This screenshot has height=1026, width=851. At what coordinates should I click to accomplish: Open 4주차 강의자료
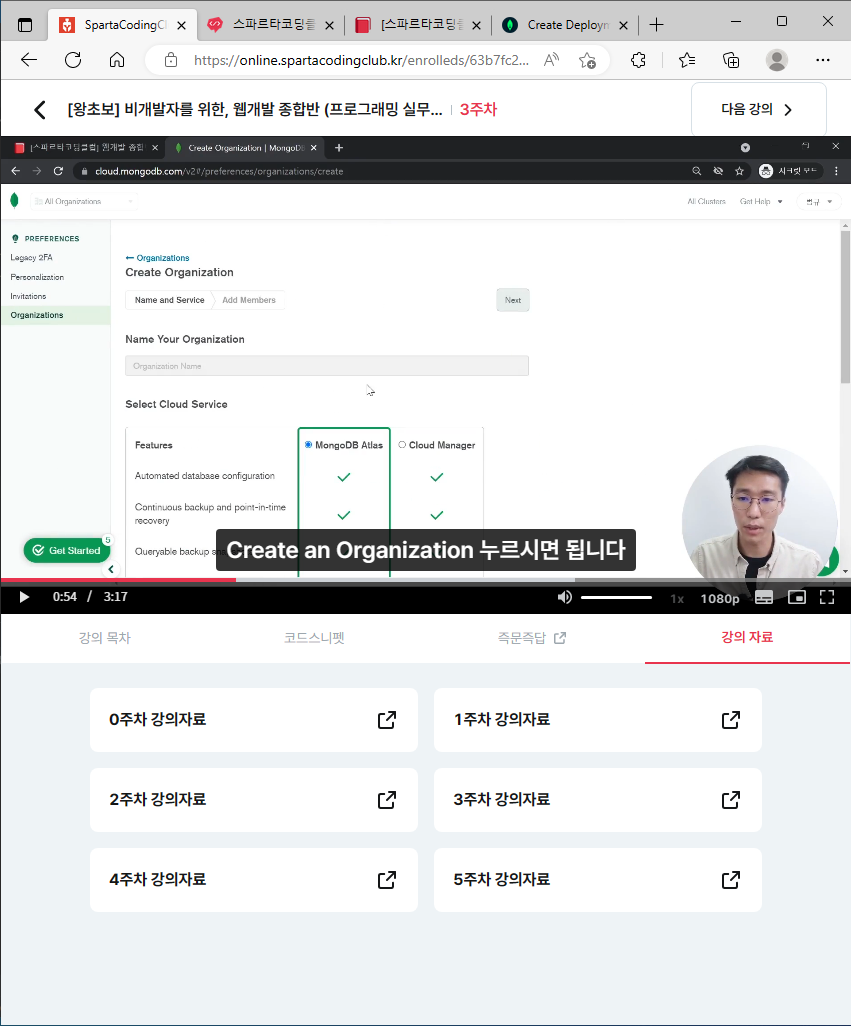click(x=254, y=879)
